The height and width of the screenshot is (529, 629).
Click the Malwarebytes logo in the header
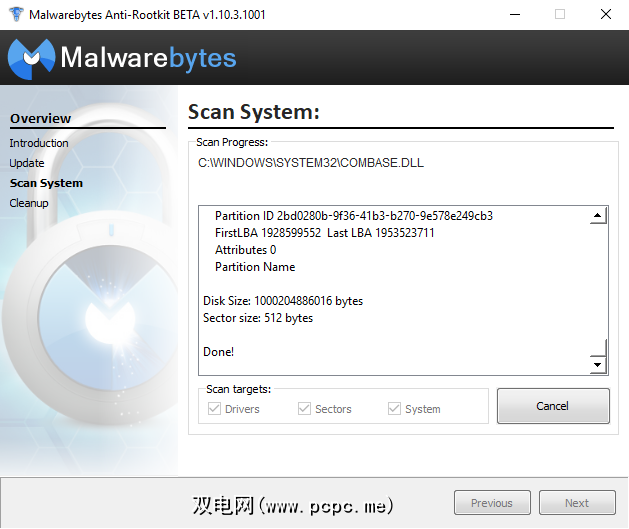122,58
